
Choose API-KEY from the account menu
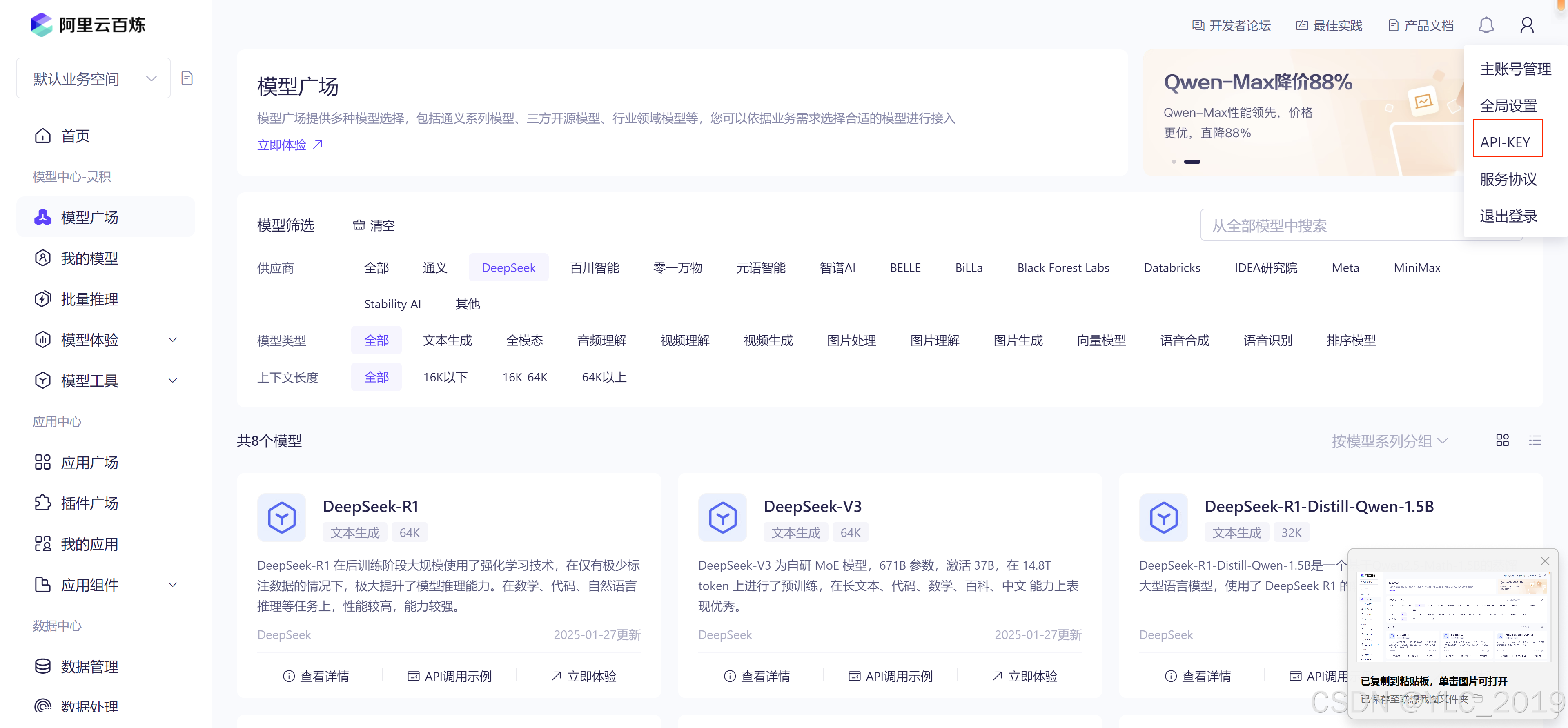click(x=1505, y=142)
